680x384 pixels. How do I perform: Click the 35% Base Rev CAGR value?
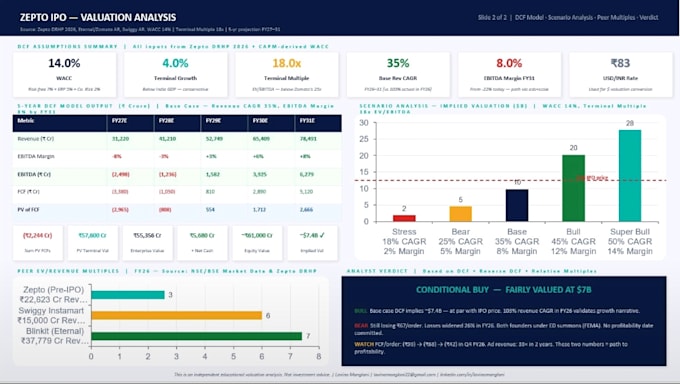click(398, 63)
